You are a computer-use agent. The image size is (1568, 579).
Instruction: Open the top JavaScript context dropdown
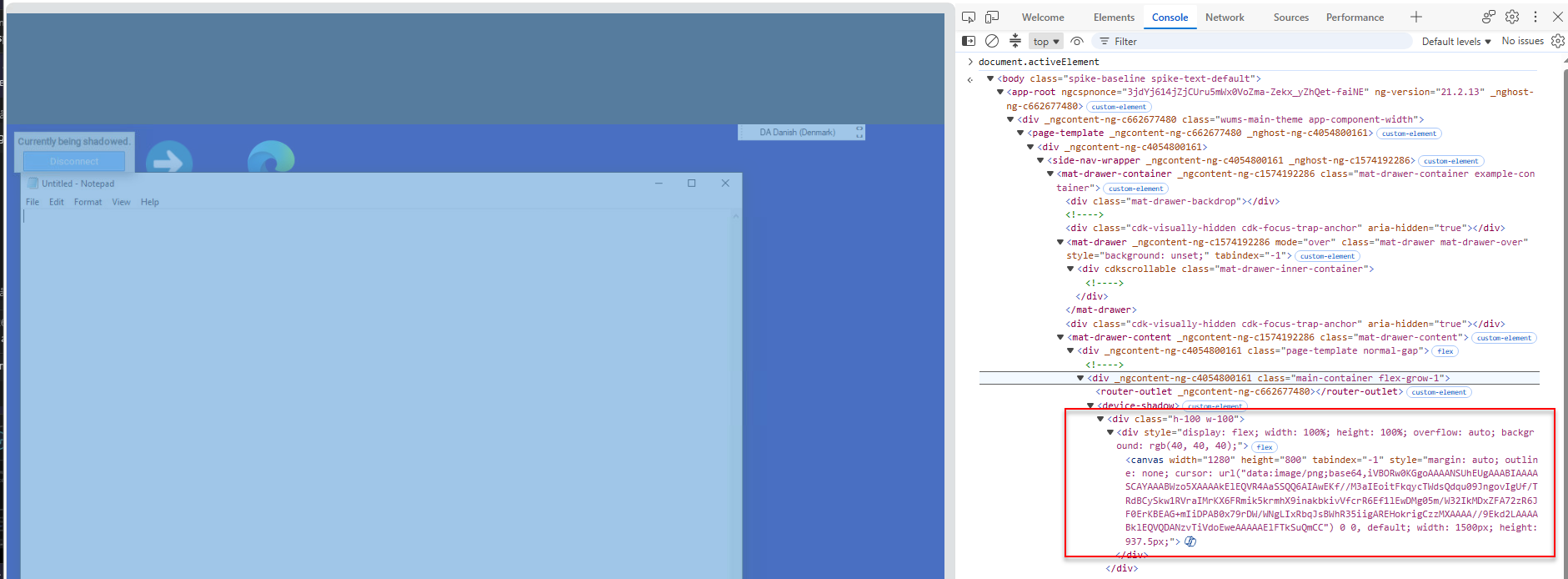(1045, 41)
